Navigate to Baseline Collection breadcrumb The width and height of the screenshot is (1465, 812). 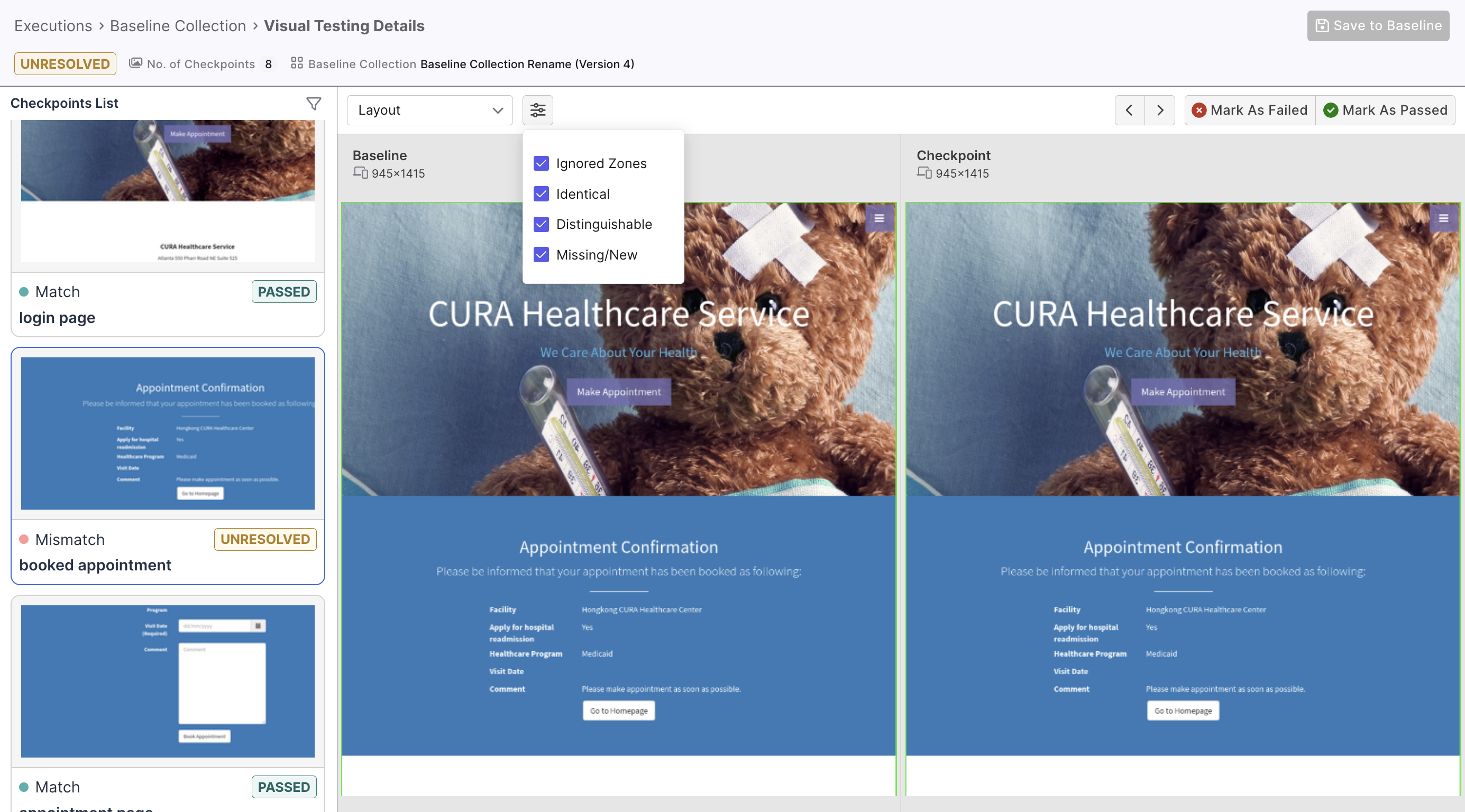point(177,25)
